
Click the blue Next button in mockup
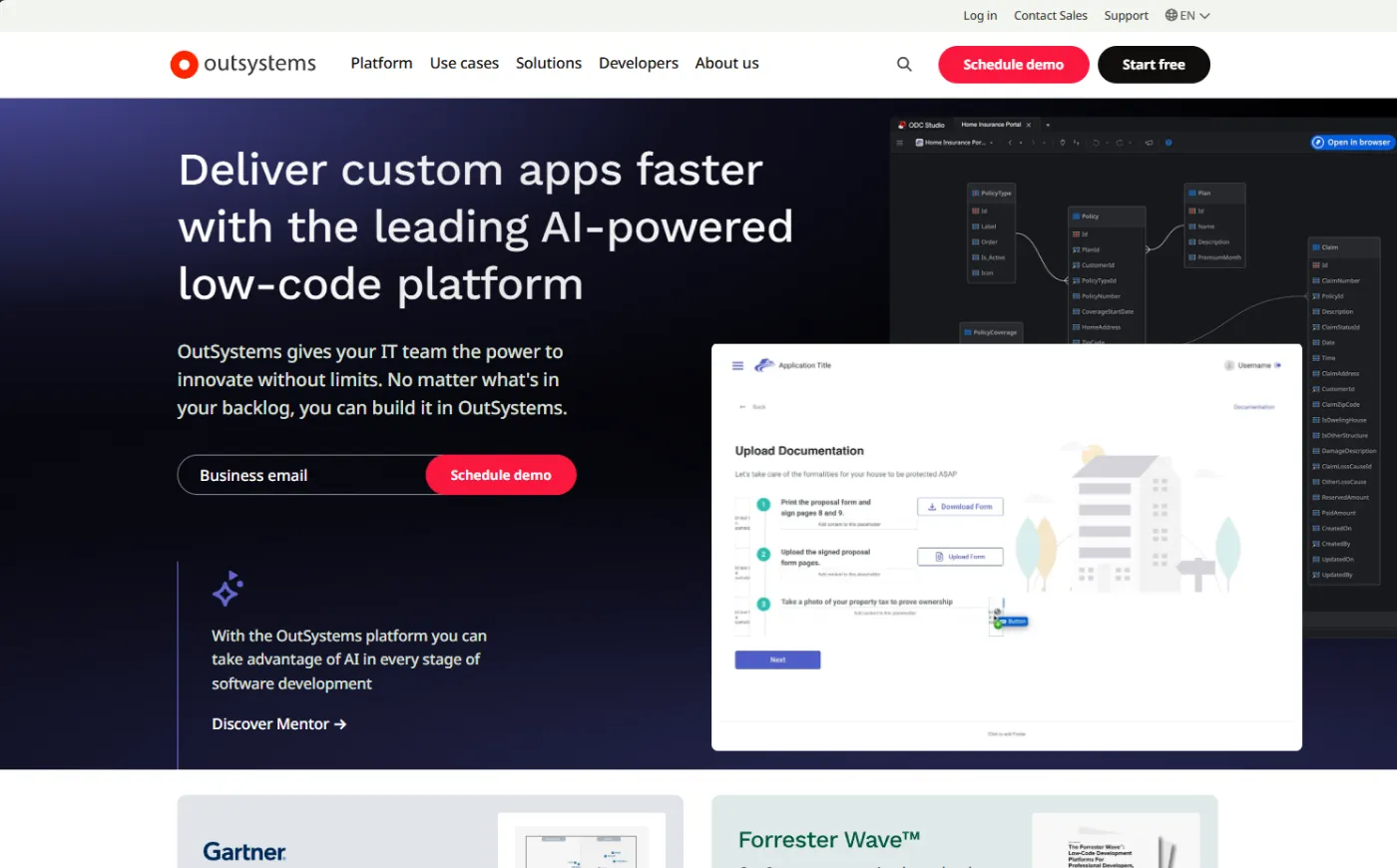777,659
